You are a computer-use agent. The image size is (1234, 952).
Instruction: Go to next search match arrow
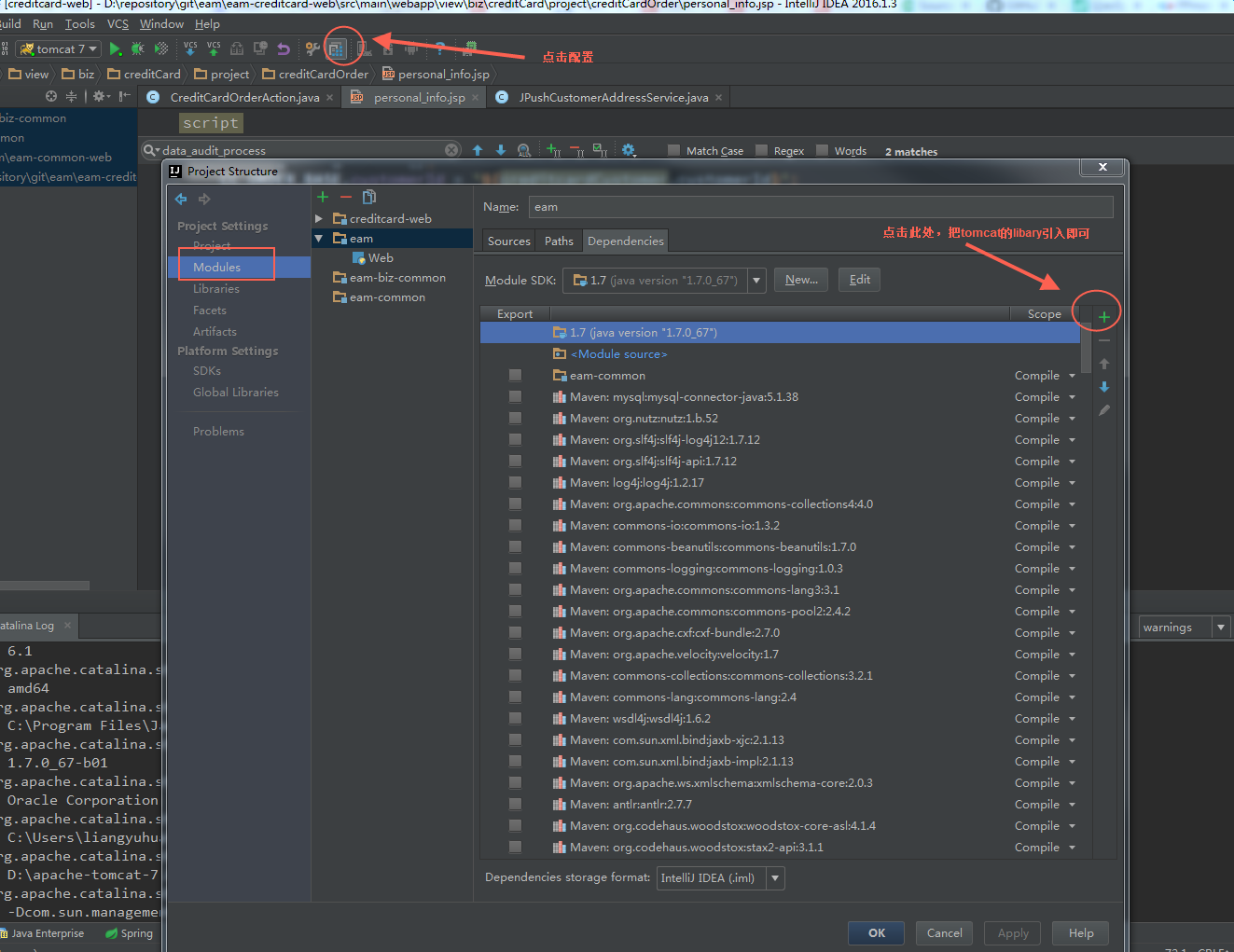coord(501,150)
